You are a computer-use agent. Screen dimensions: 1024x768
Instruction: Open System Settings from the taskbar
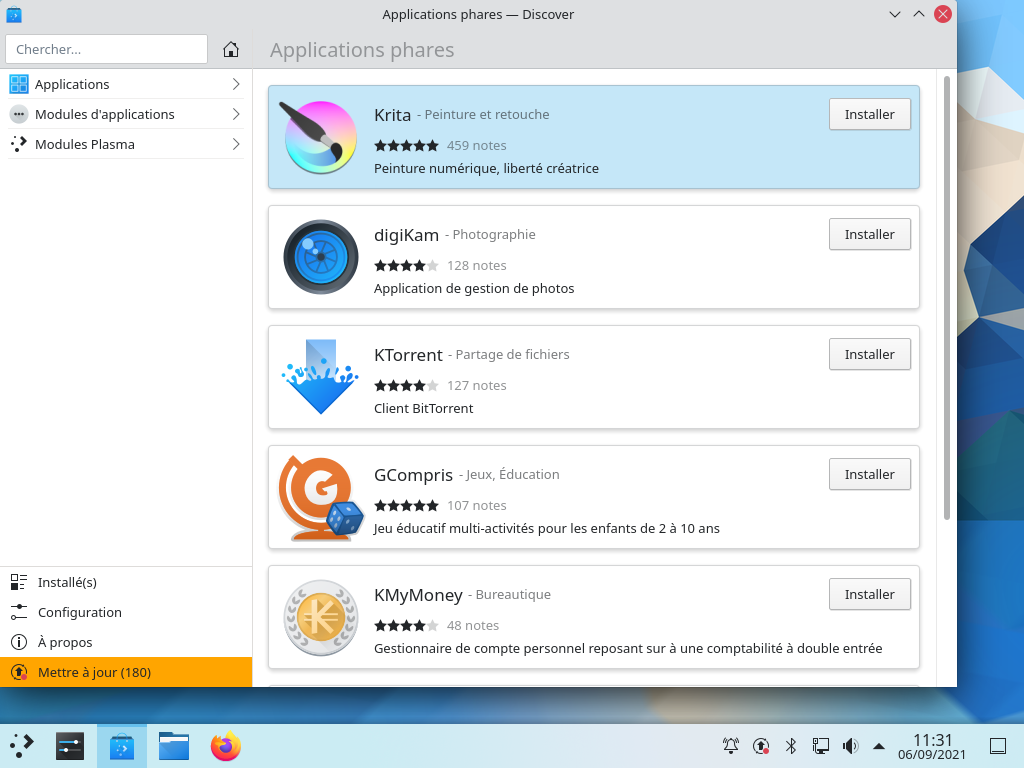coord(70,746)
